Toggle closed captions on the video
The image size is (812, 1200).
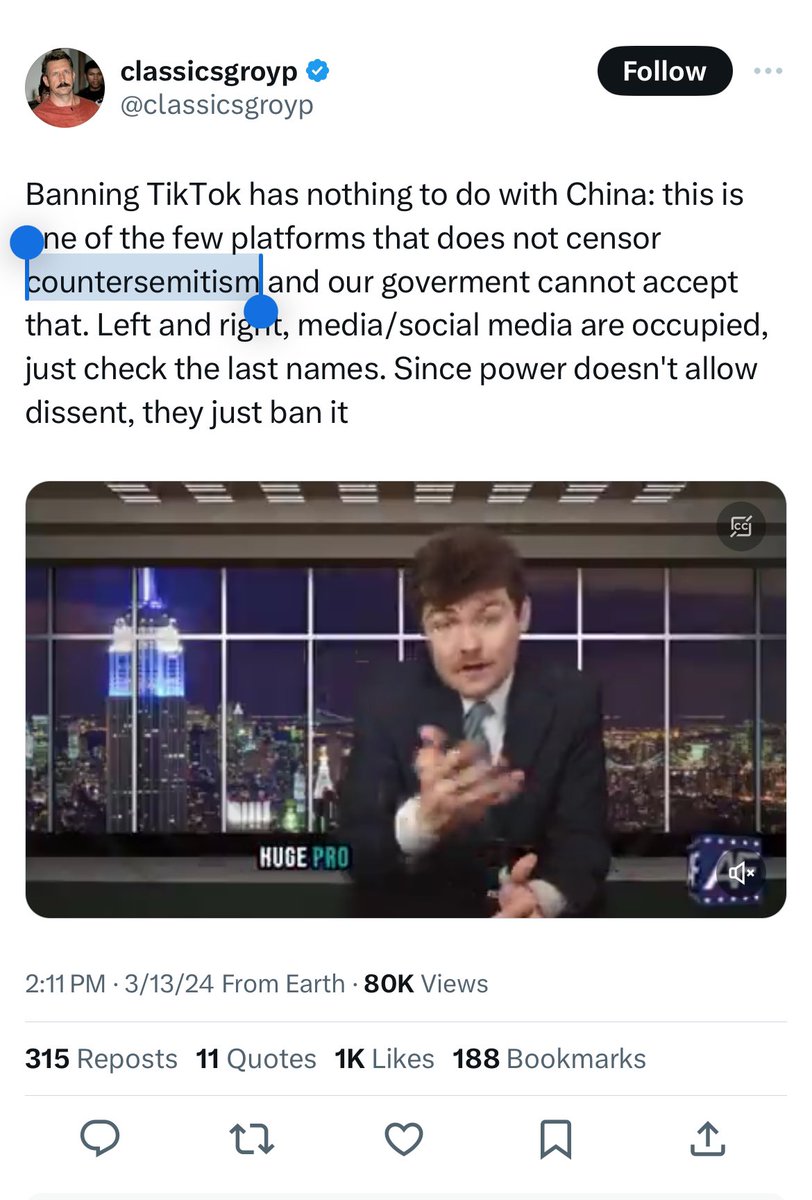point(741,526)
